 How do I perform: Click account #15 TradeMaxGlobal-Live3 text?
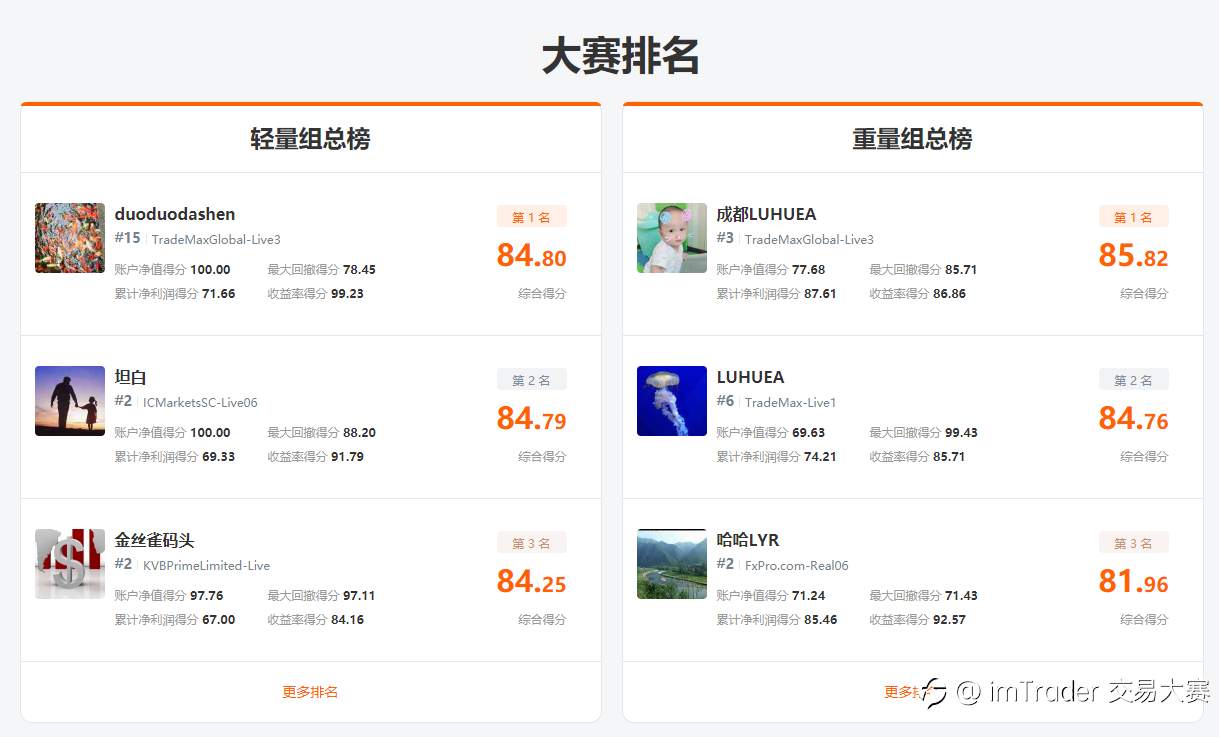[x=198, y=239]
